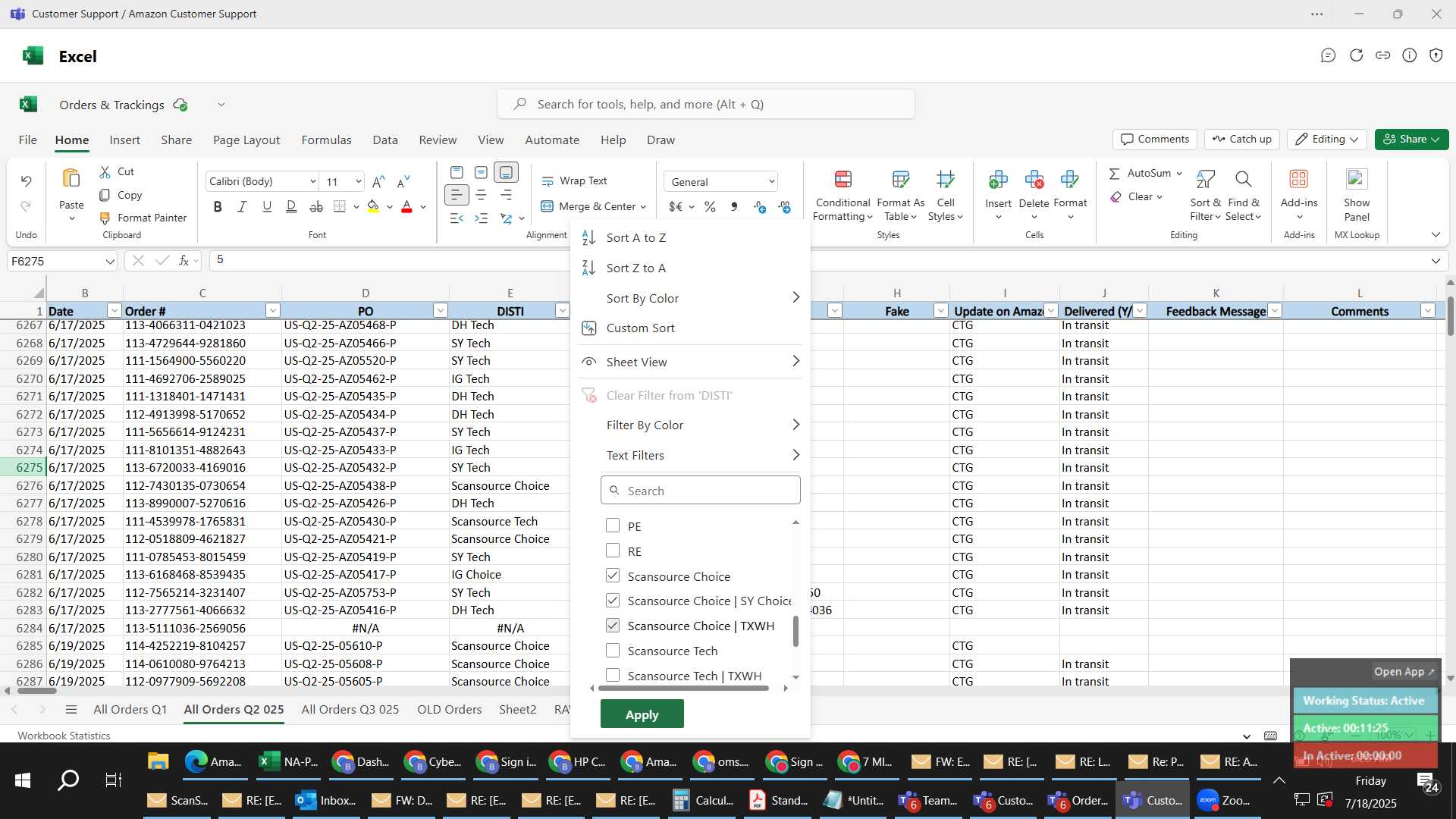Decrease font size with the smaller A
1456x819 pixels.
coord(403,181)
